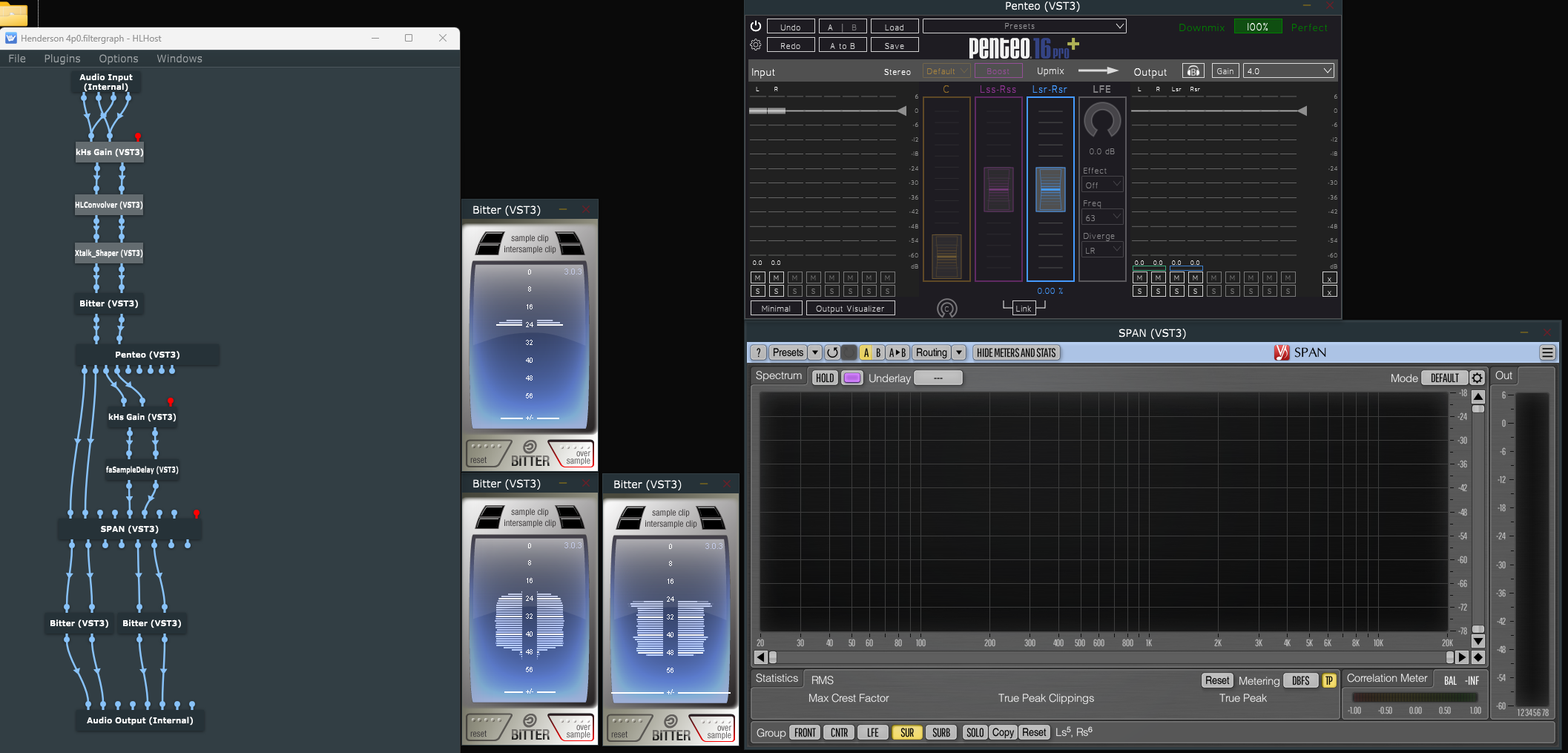Screen dimensions: 1568x753
Task: Toggle SPAN TP true peak metering
Action: tap(1328, 681)
